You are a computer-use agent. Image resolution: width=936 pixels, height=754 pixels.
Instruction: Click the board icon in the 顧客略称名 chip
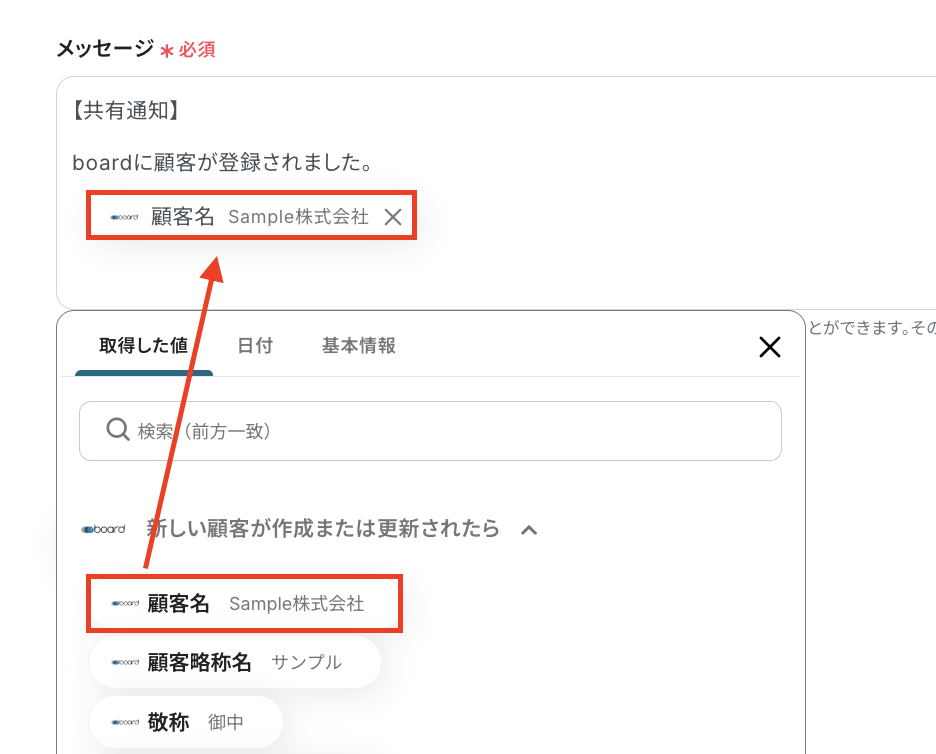coord(125,662)
